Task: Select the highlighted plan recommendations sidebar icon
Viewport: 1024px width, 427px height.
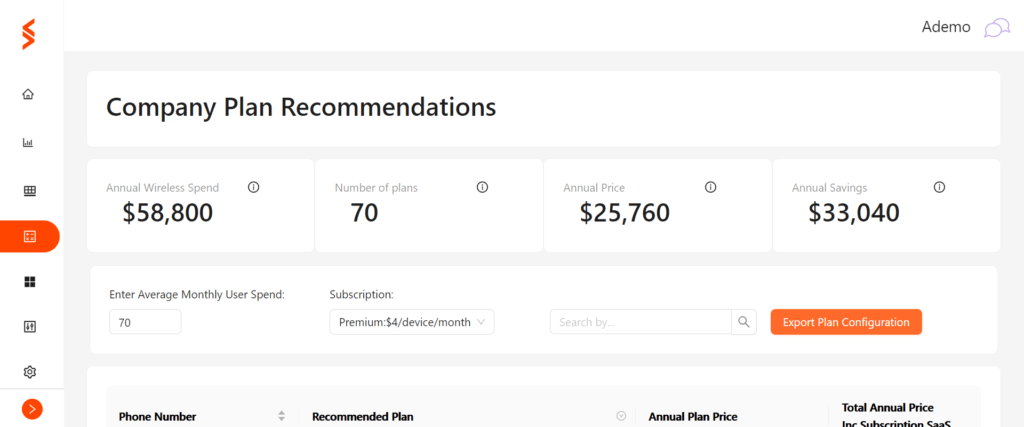Action: (29, 236)
